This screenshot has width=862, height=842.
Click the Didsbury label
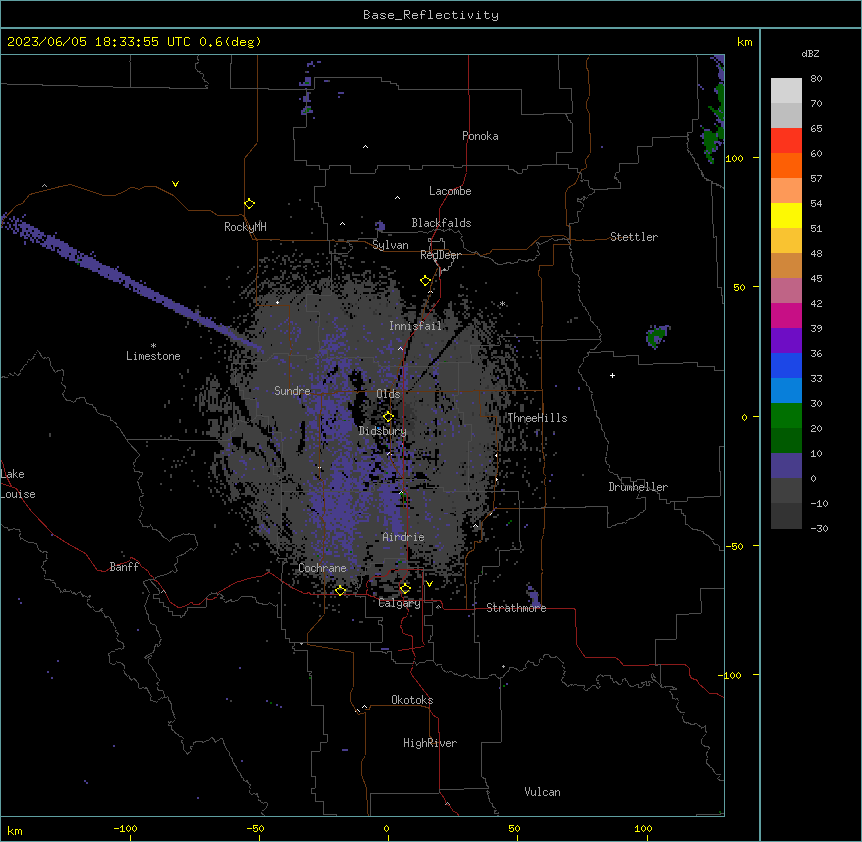(x=383, y=431)
